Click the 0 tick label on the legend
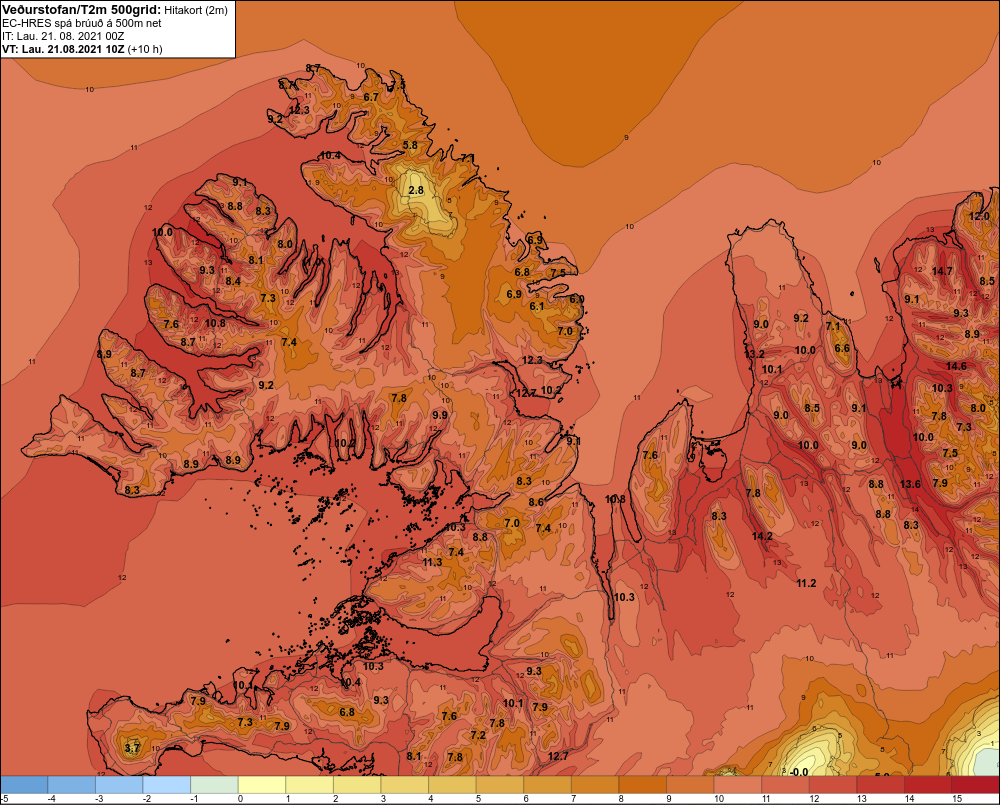Image resolution: width=1000 pixels, height=805 pixels. click(240, 799)
